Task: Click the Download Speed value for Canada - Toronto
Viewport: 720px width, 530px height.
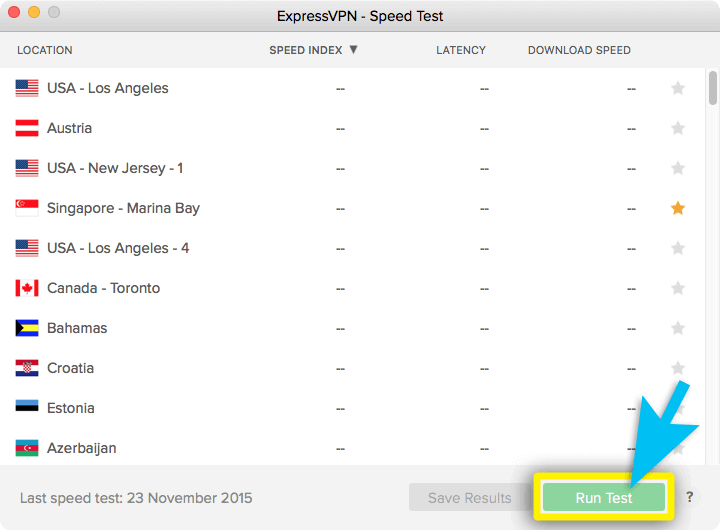Action: point(631,289)
